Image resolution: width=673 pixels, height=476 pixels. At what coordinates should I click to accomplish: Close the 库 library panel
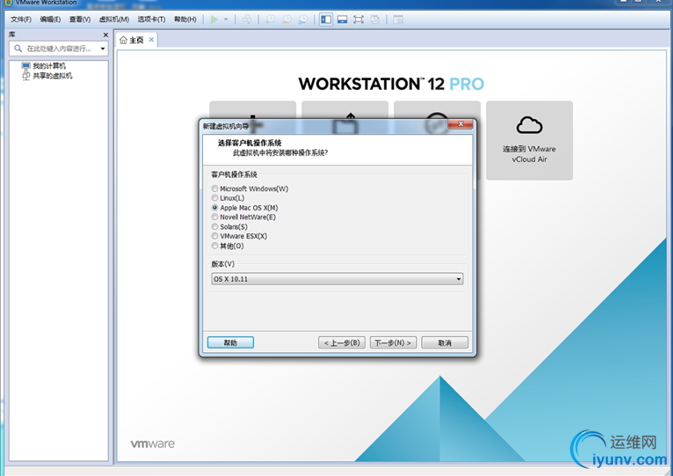click(106, 35)
